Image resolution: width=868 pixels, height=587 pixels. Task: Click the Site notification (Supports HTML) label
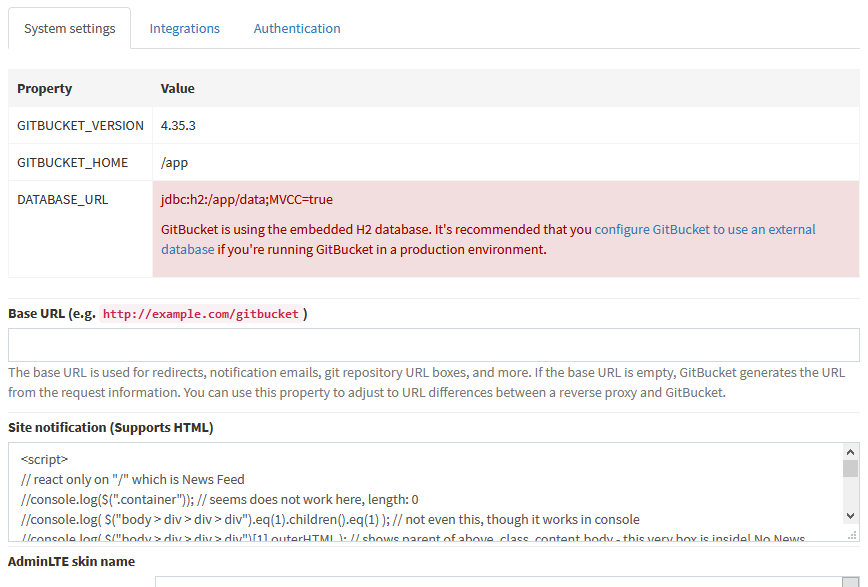[111, 428]
